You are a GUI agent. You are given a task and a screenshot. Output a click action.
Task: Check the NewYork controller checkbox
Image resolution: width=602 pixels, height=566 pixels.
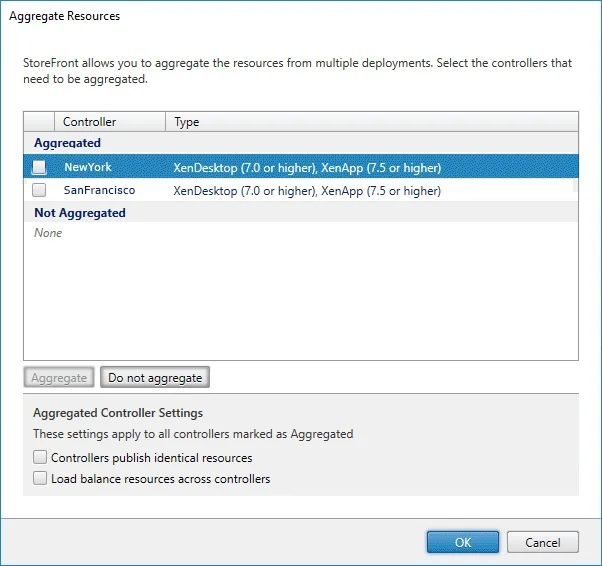tap(39, 167)
